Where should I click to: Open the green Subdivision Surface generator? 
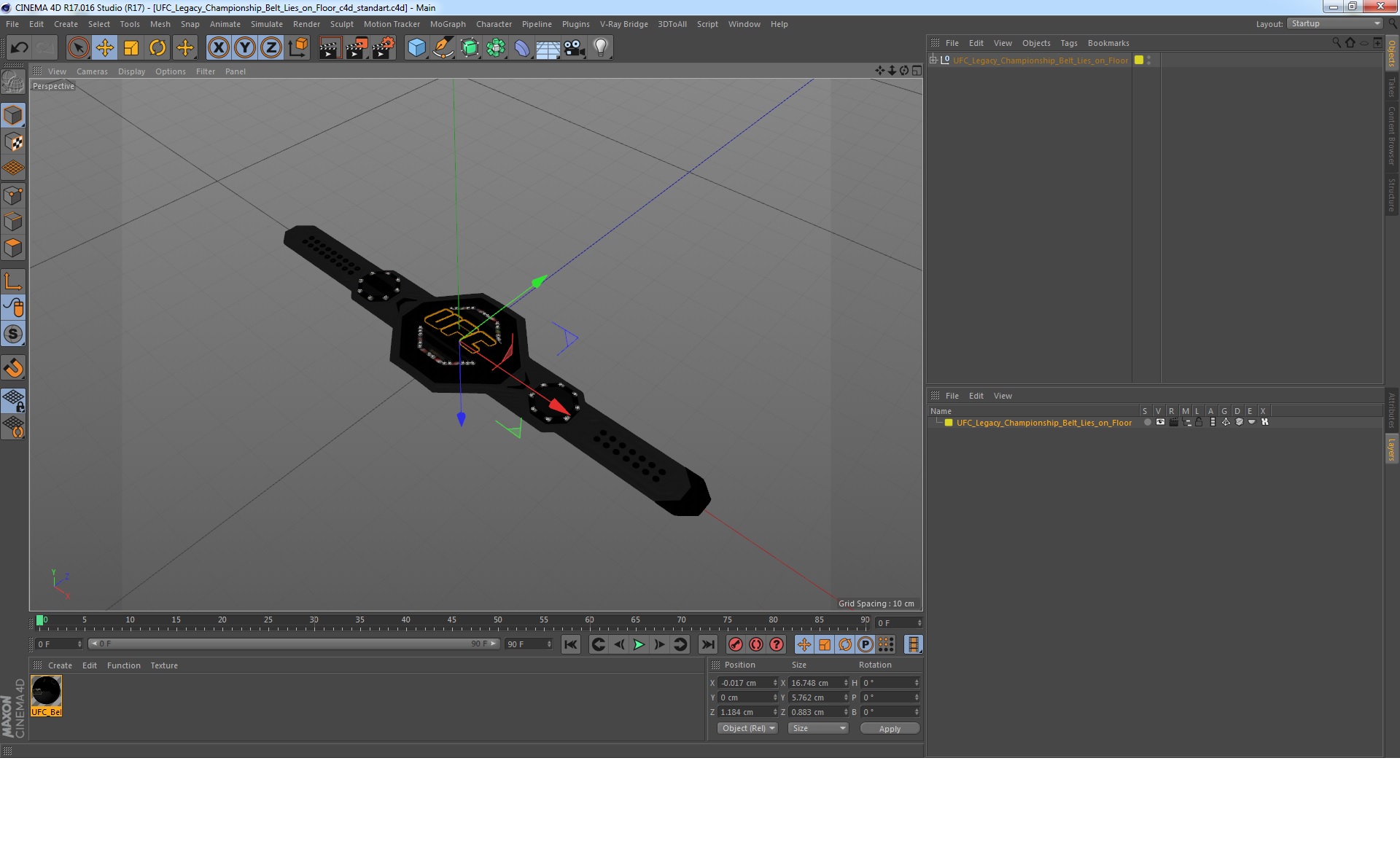470,48
